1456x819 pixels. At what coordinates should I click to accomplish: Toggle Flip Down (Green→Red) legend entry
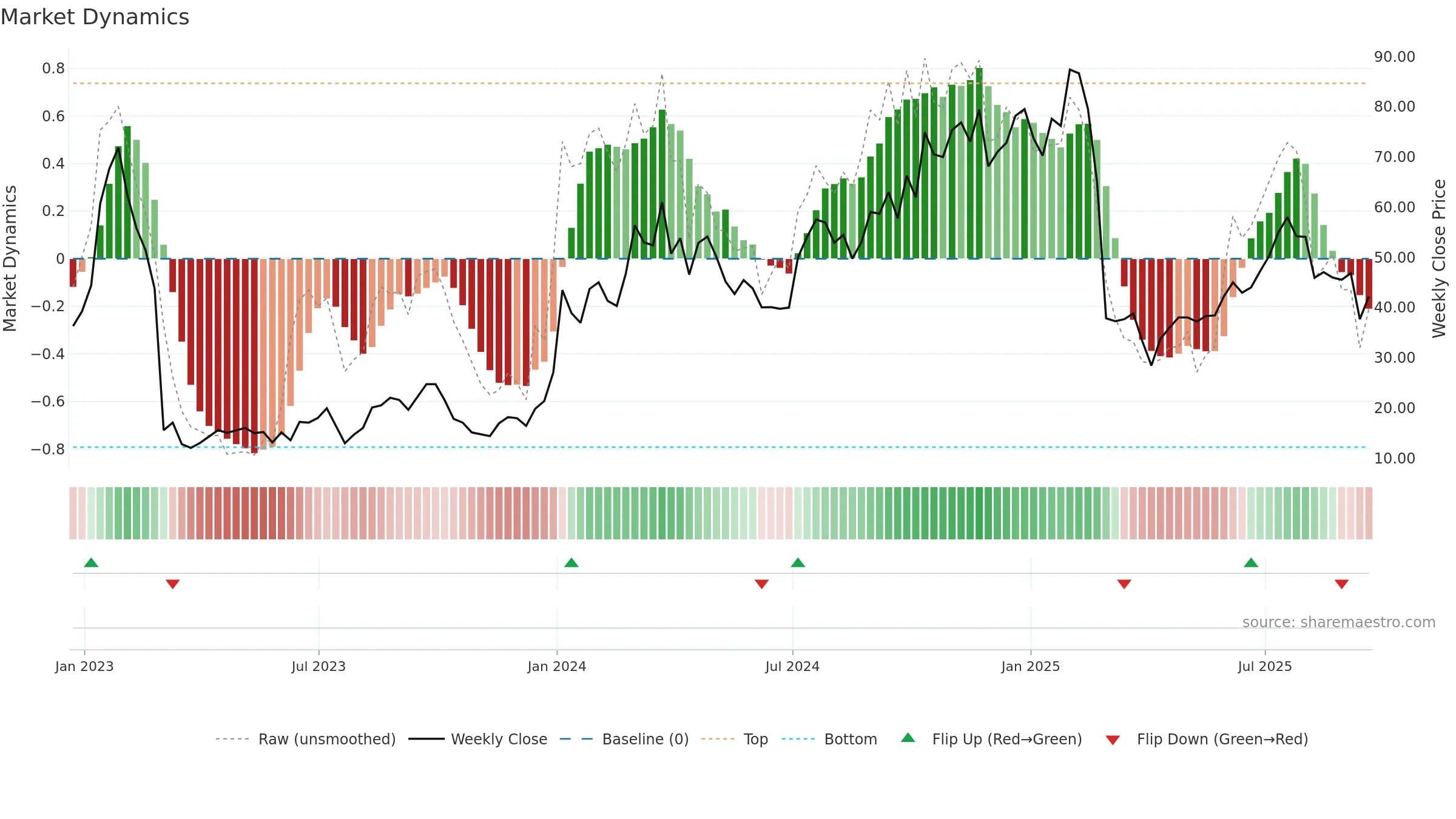[1206, 739]
